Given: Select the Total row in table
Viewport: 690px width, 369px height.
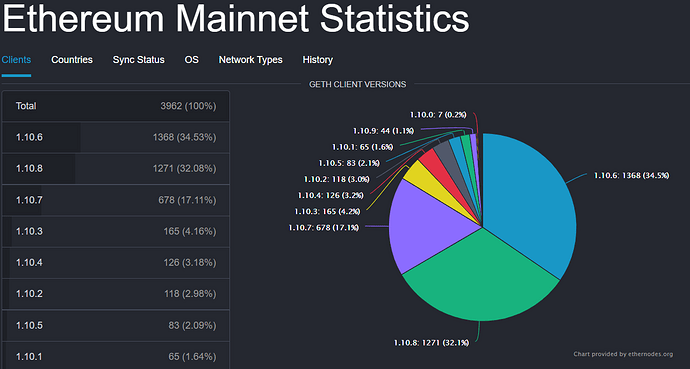Looking at the screenshot, I should click(116, 106).
